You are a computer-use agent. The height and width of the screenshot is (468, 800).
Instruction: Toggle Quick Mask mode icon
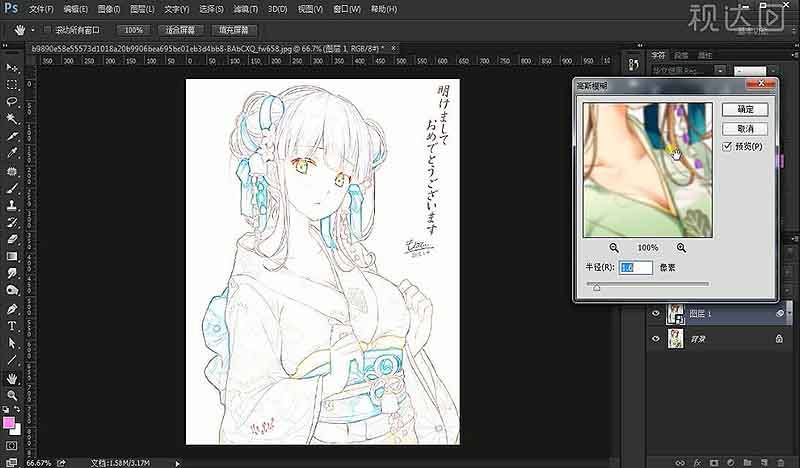click(11, 445)
